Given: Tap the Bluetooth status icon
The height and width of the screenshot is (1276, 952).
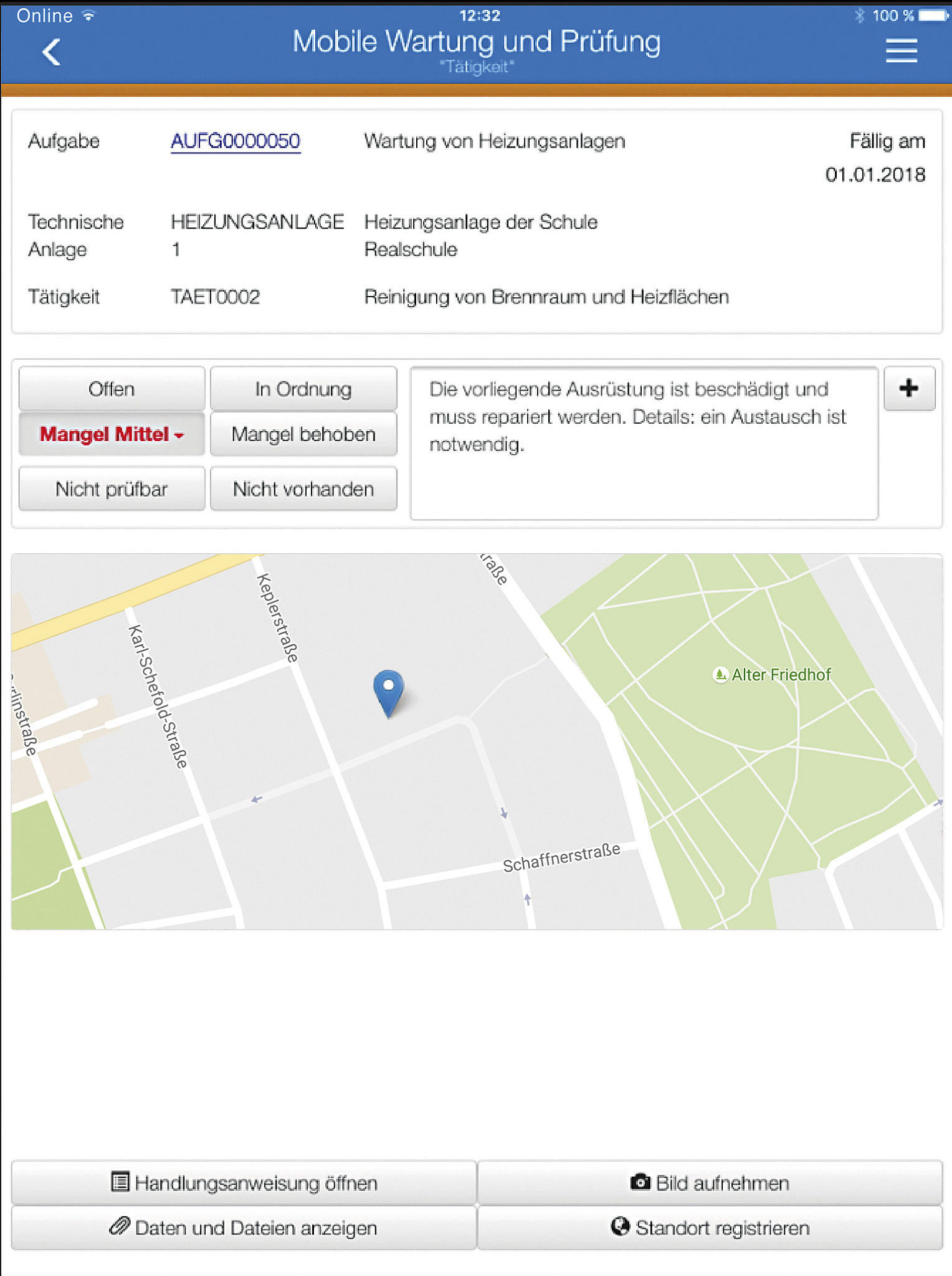Looking at the screenshot, I should tap(860, 15).
